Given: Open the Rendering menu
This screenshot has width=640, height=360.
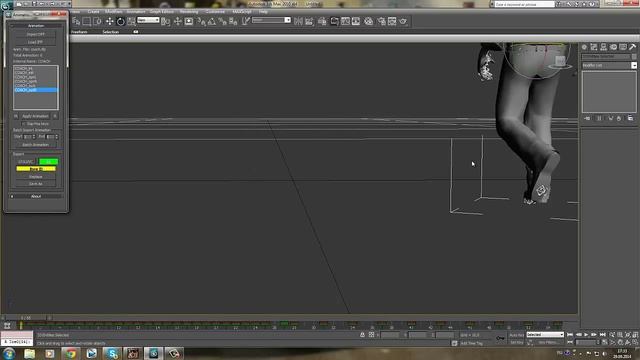Looking at the screenshot, I should (189, 11).
